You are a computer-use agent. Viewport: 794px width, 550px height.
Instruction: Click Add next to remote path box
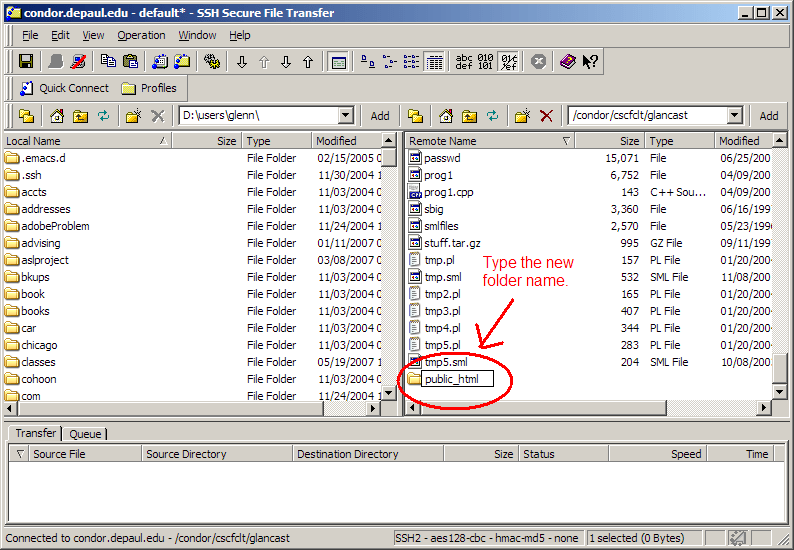(x=769, y=116)
